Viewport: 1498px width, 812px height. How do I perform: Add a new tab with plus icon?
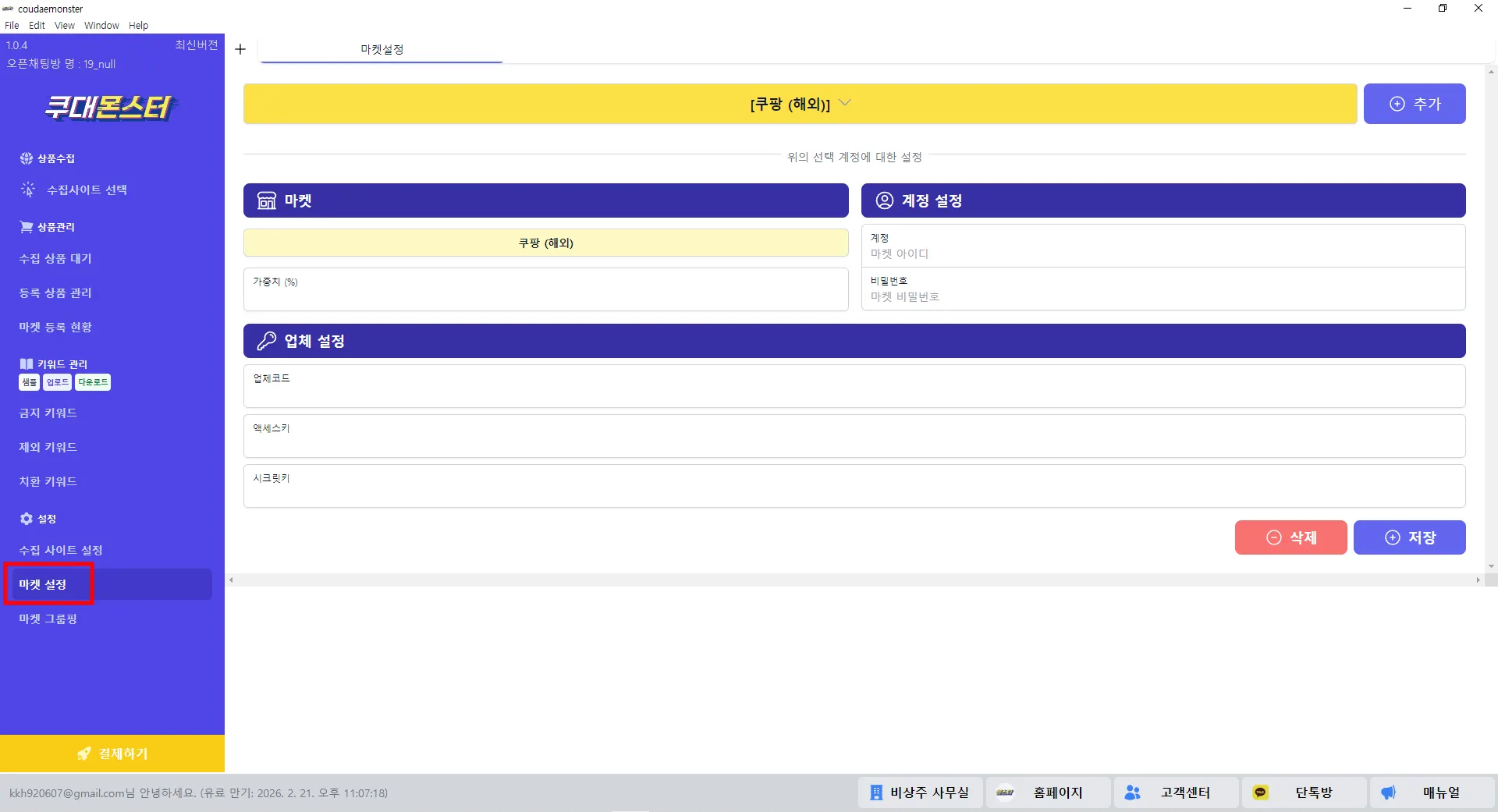(240, 49)
